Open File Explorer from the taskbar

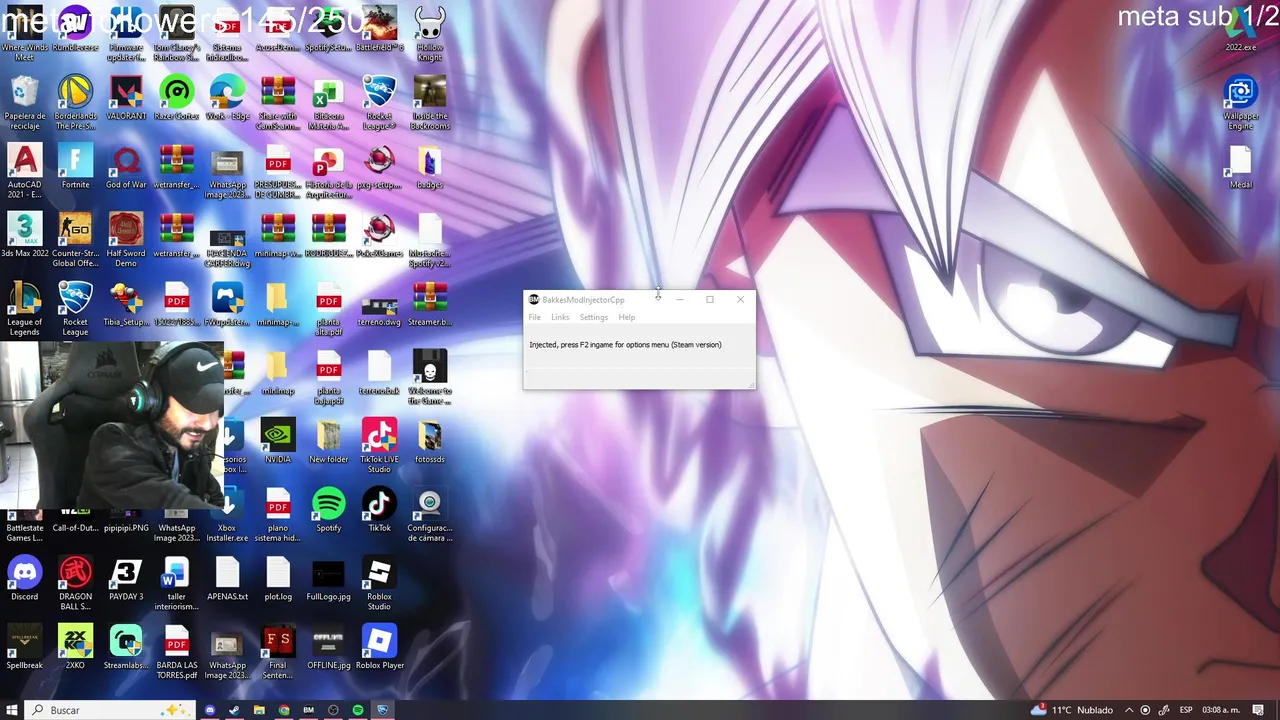click(259, 710)
